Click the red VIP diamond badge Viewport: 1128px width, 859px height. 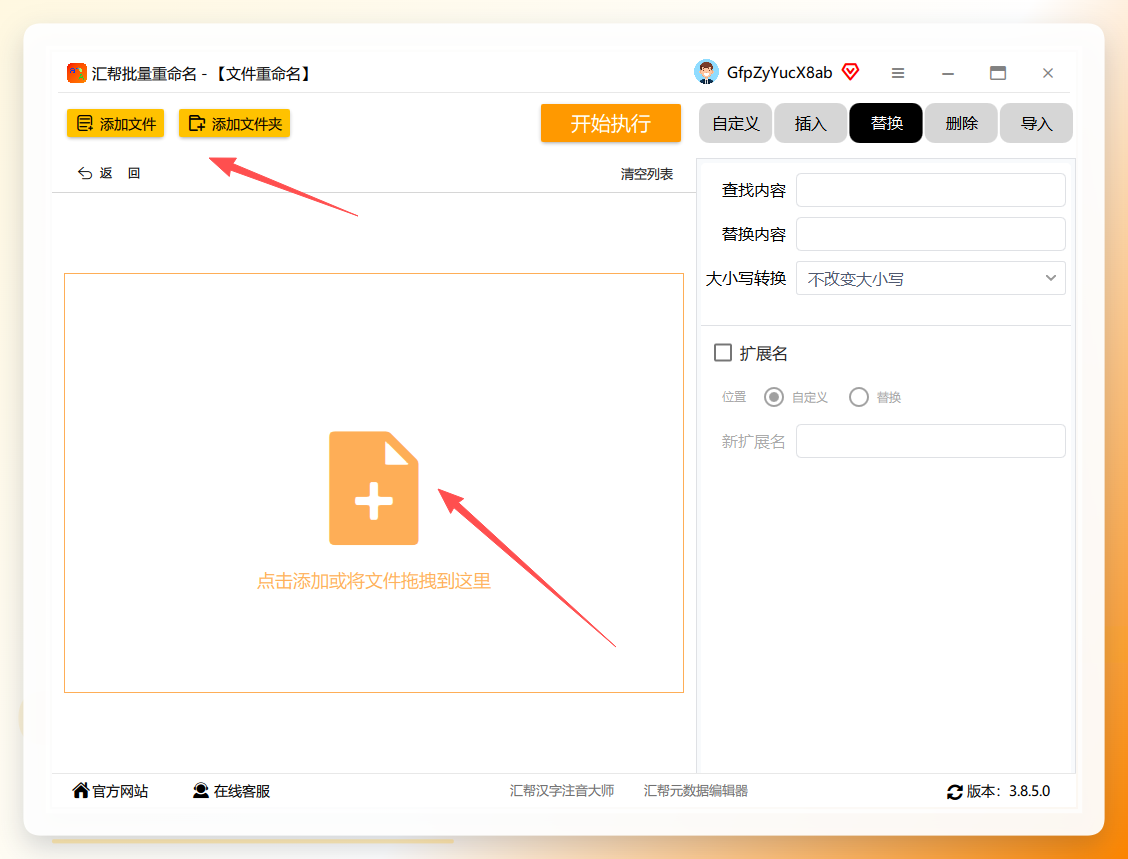[x=850, y=72]
